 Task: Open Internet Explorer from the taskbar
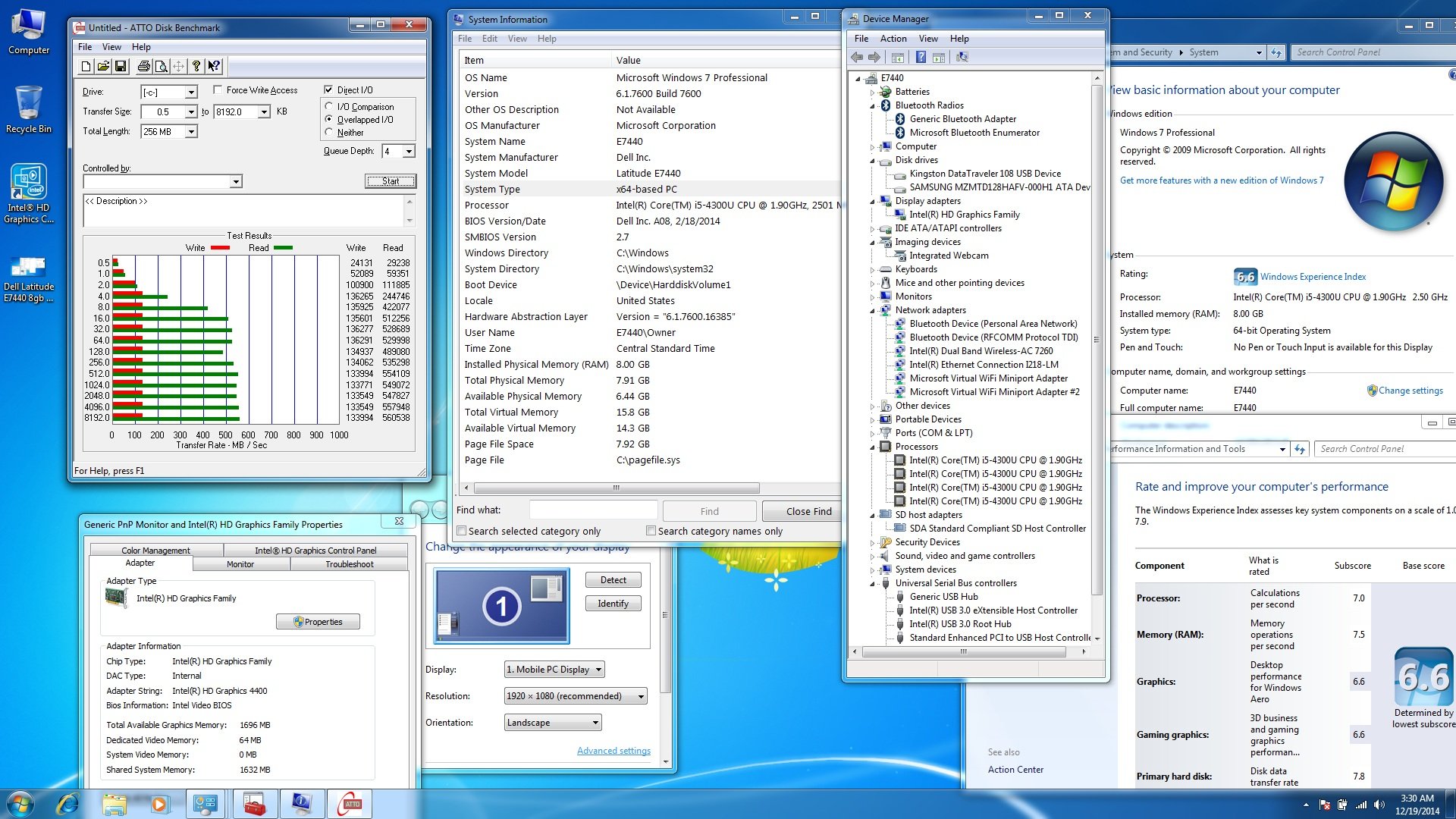[x=67, y=804]
